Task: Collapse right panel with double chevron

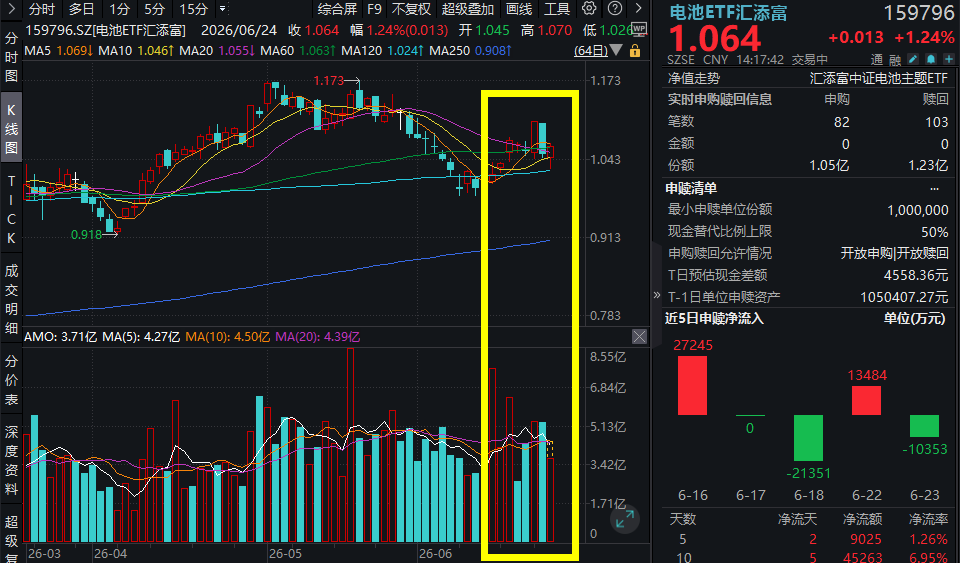Action: coord(656,295)
